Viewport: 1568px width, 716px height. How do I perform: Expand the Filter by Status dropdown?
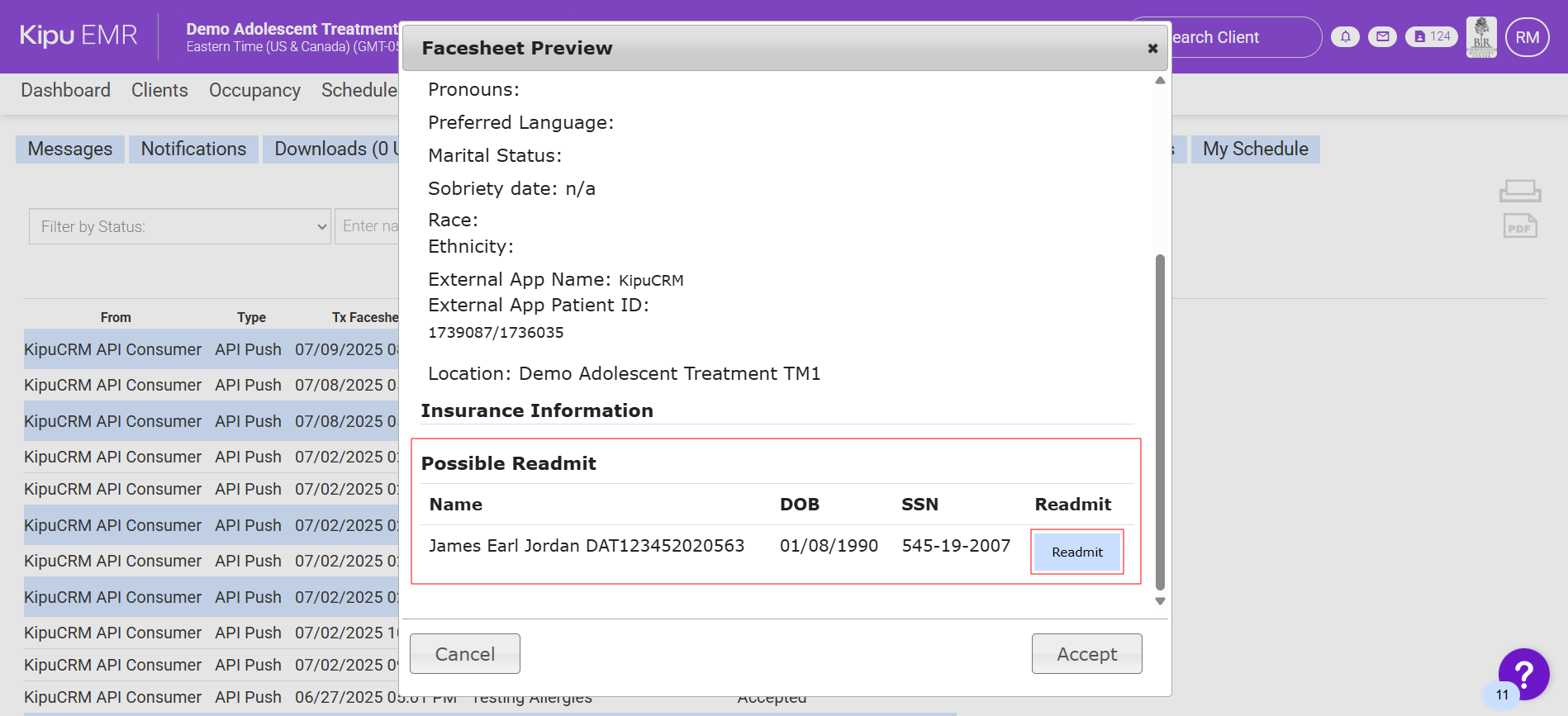[x=180, y=226]
